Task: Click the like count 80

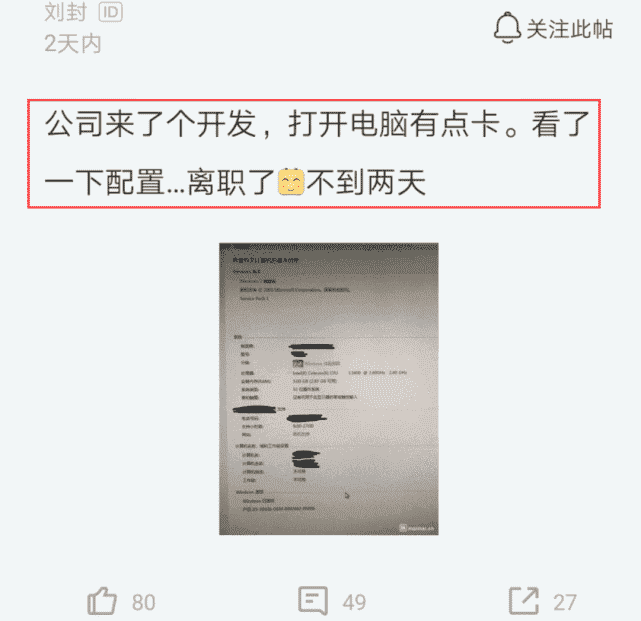Action: tap(143, 603)
